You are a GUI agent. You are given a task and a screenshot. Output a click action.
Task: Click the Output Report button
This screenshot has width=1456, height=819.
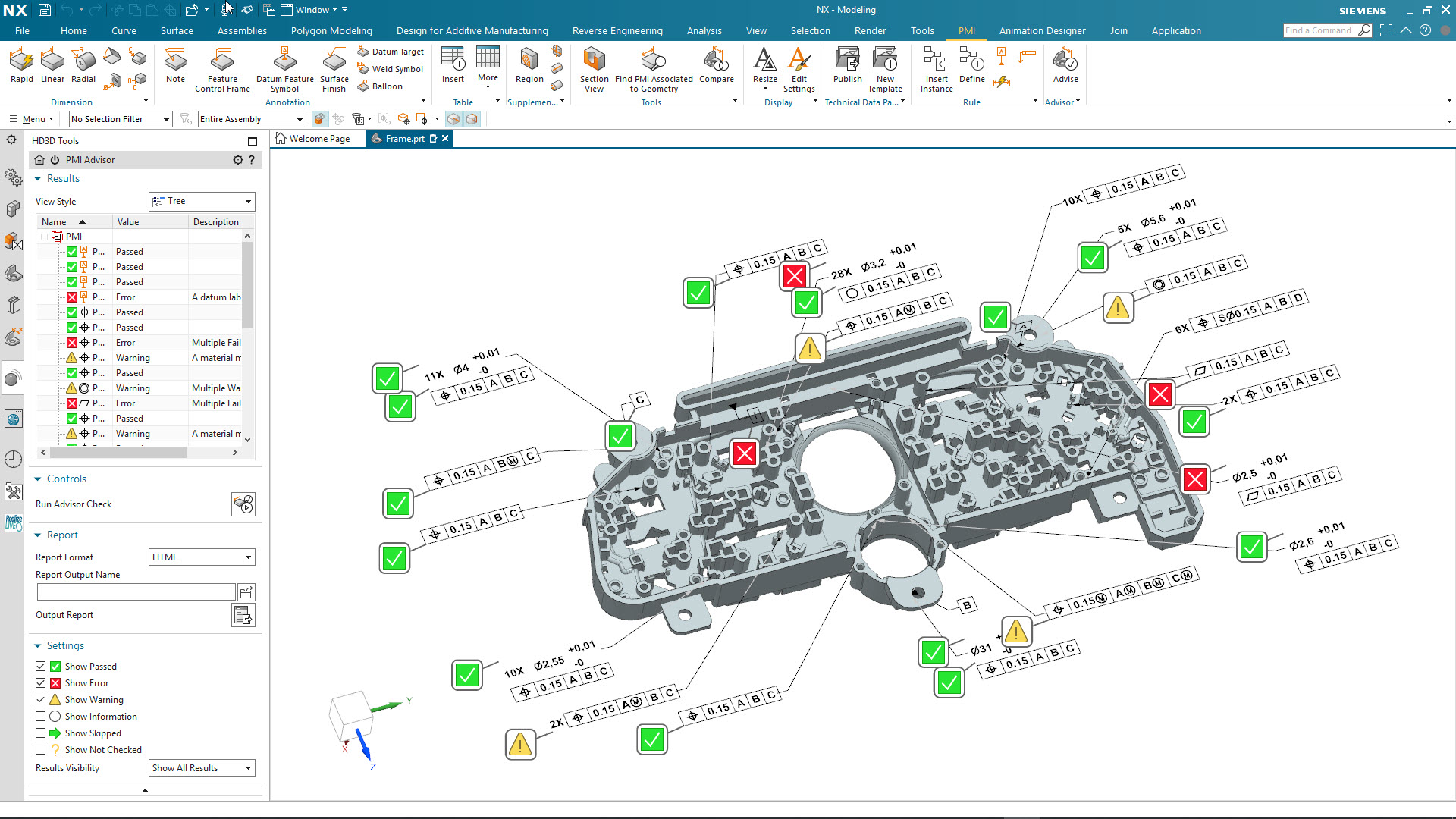click(242, 615)
